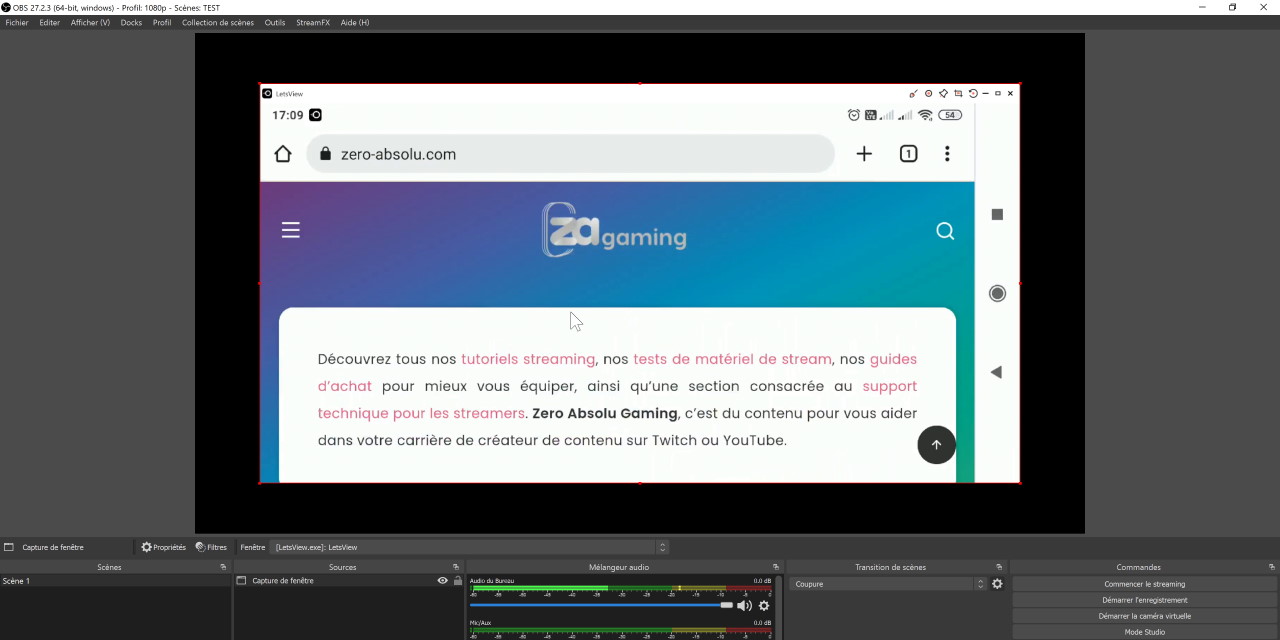
Task: Open the Filtres dialog
Action: [211, 547]
